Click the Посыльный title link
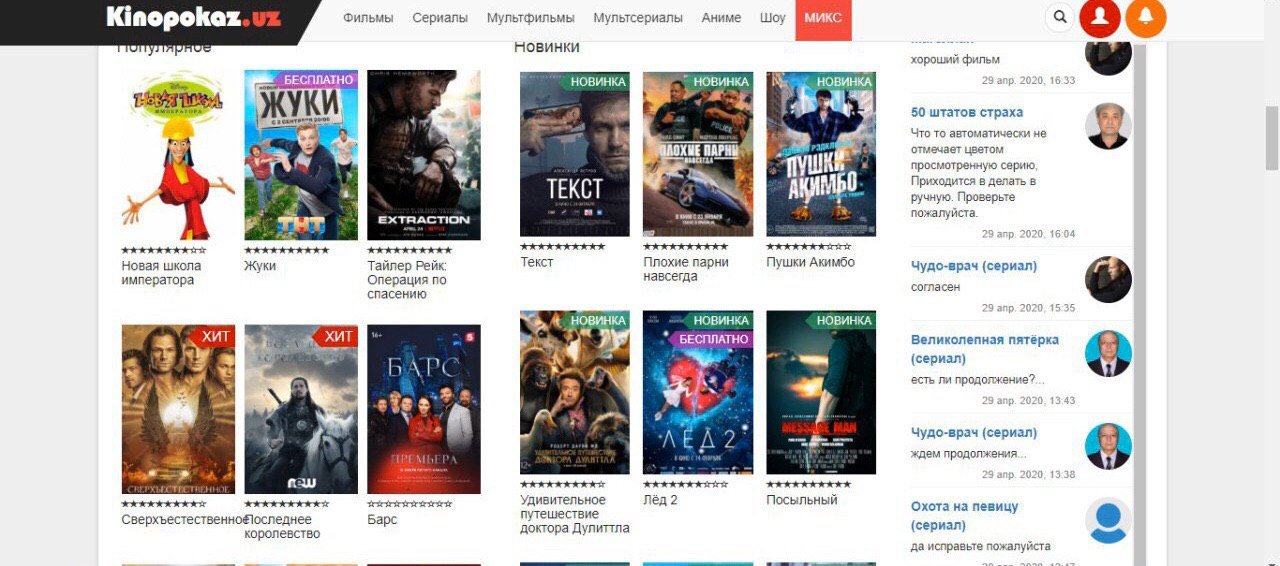 802,500
